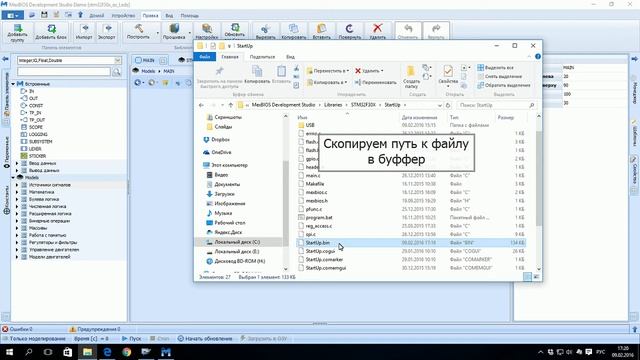The width and height of the screenshot is (640, 360).
Task: Expand the Математика tree node
Action: pos(17,192)
